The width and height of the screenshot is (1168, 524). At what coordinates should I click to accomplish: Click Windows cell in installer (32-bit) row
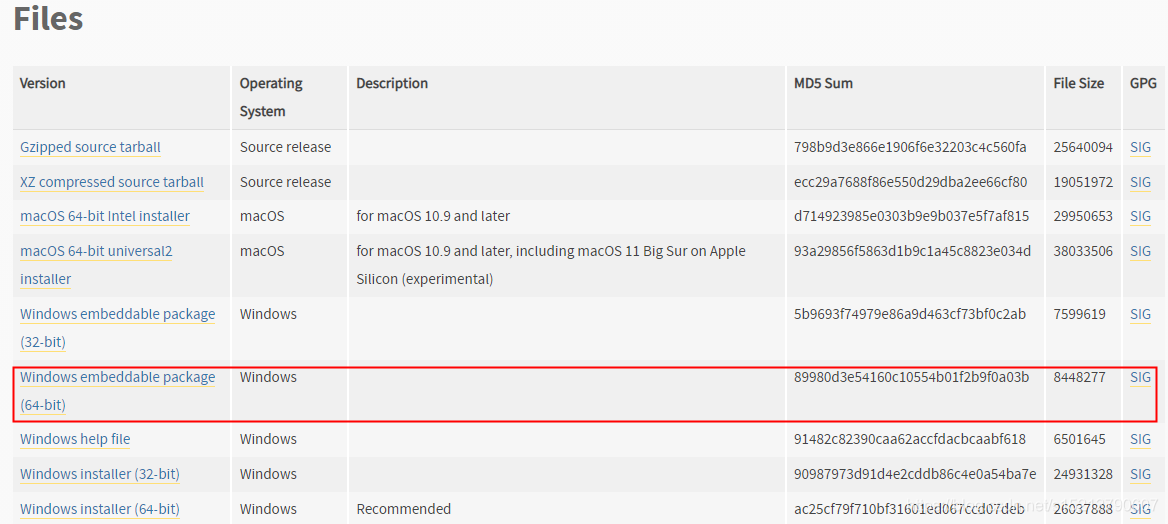click(268, 474)
